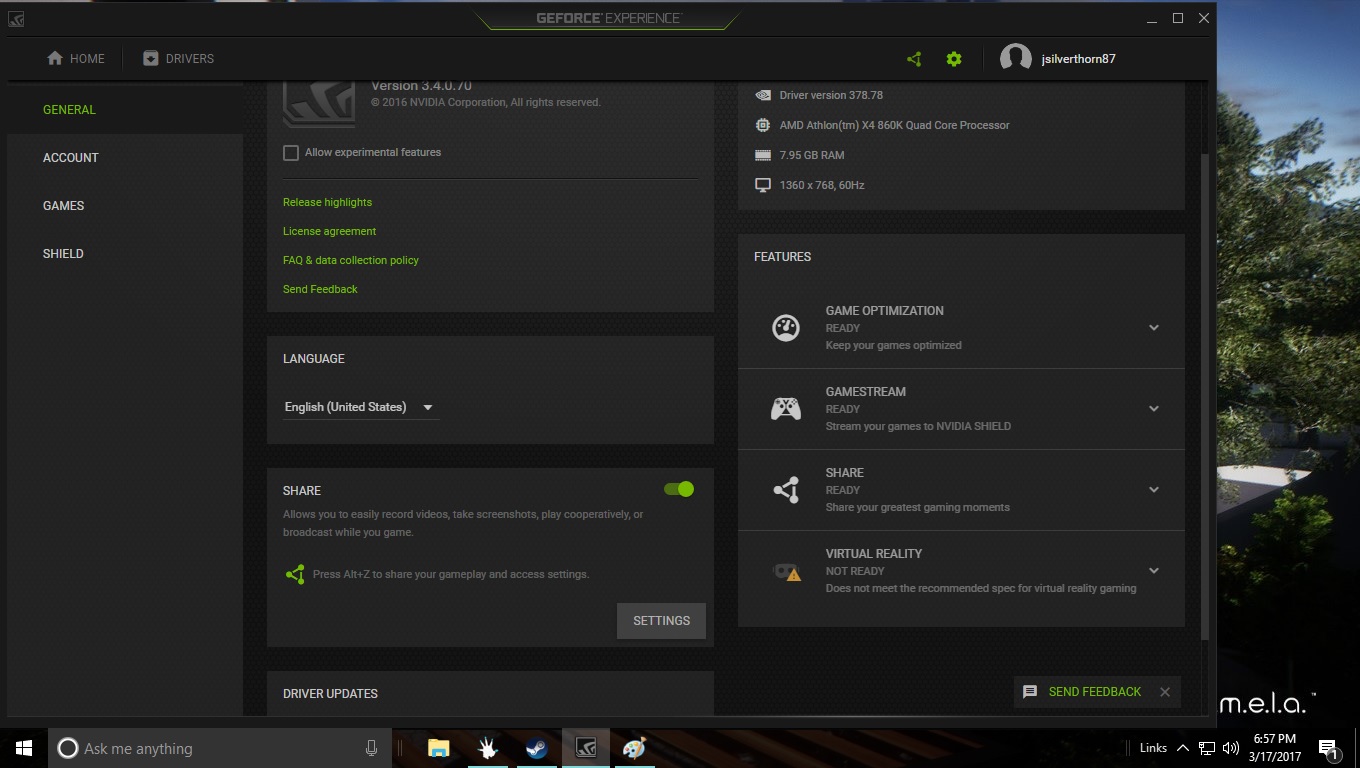Open the English (United States) language dropdown

tap(360, 407)
